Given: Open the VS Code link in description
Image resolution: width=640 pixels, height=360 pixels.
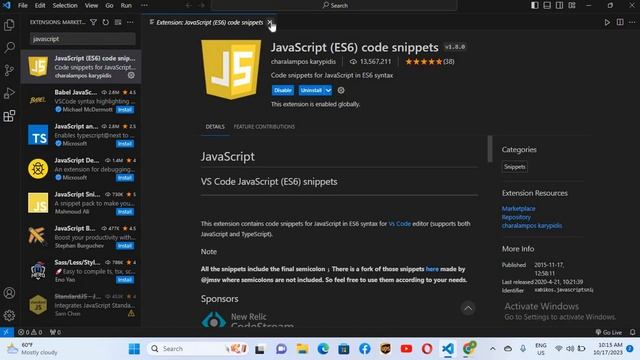Looking at the screenshot, I should 400,224.
